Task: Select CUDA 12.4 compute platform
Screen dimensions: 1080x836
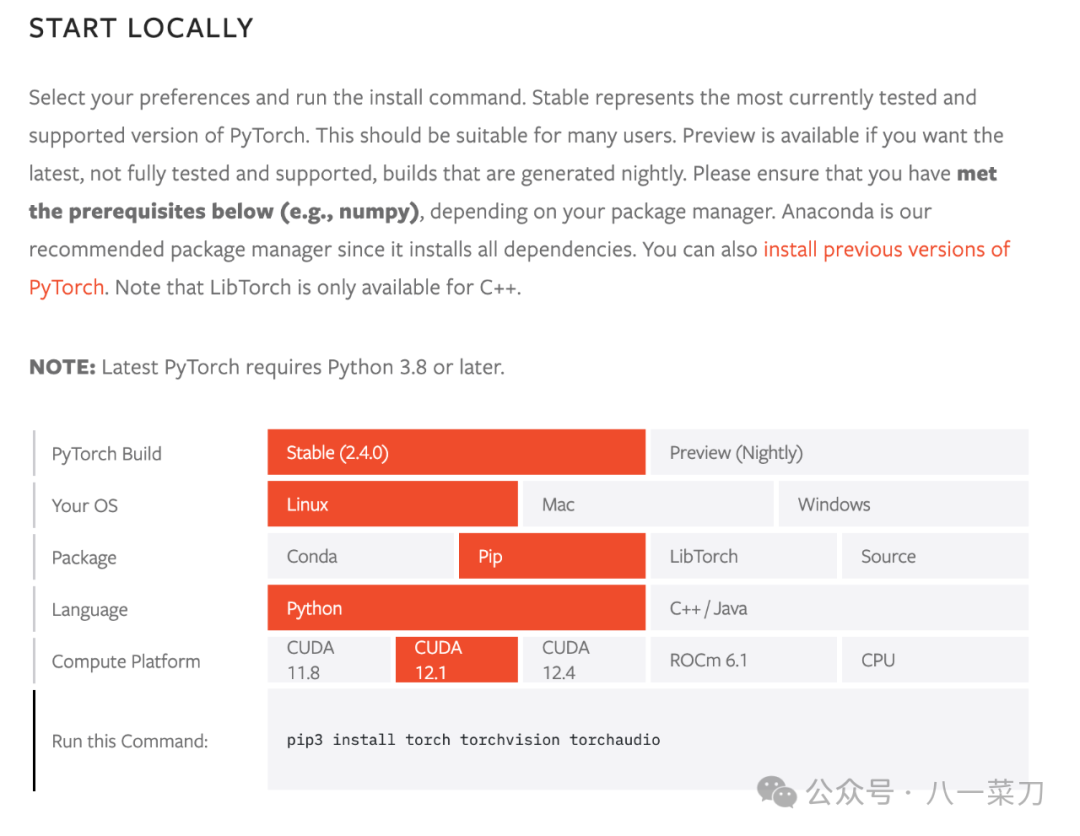Action: click(583, 660)
